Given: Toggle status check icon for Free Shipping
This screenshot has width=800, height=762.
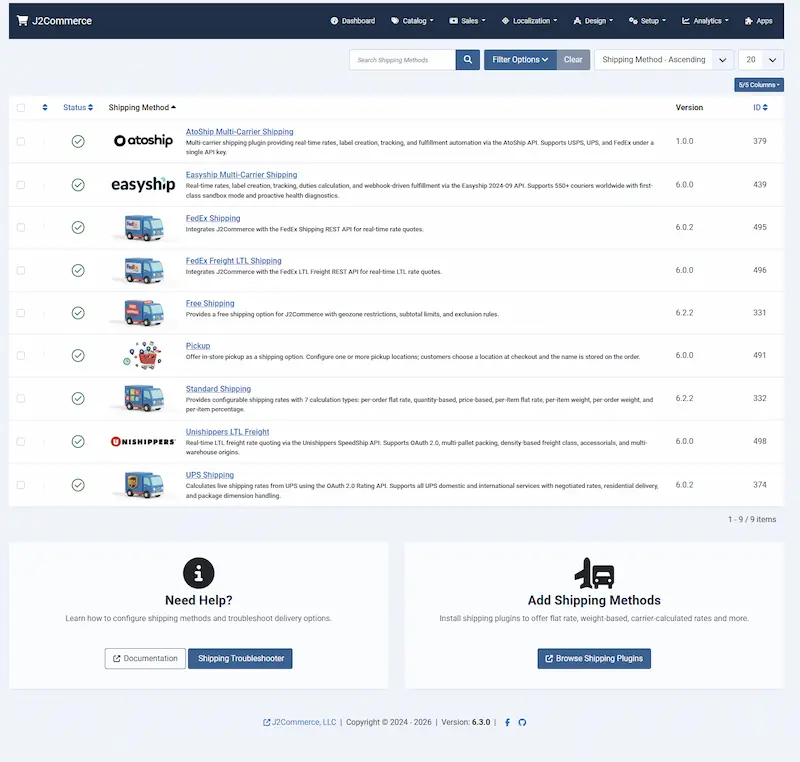Looking at the screenshot, I should point(78,313).
